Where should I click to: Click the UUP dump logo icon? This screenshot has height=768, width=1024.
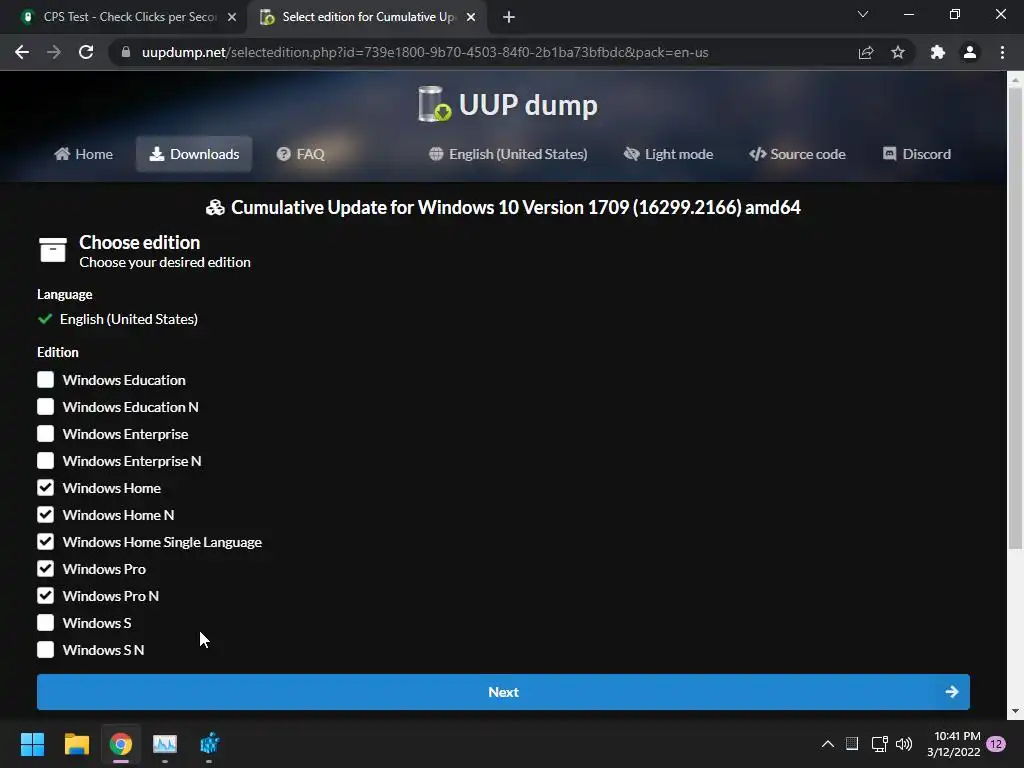pos(434,104)
